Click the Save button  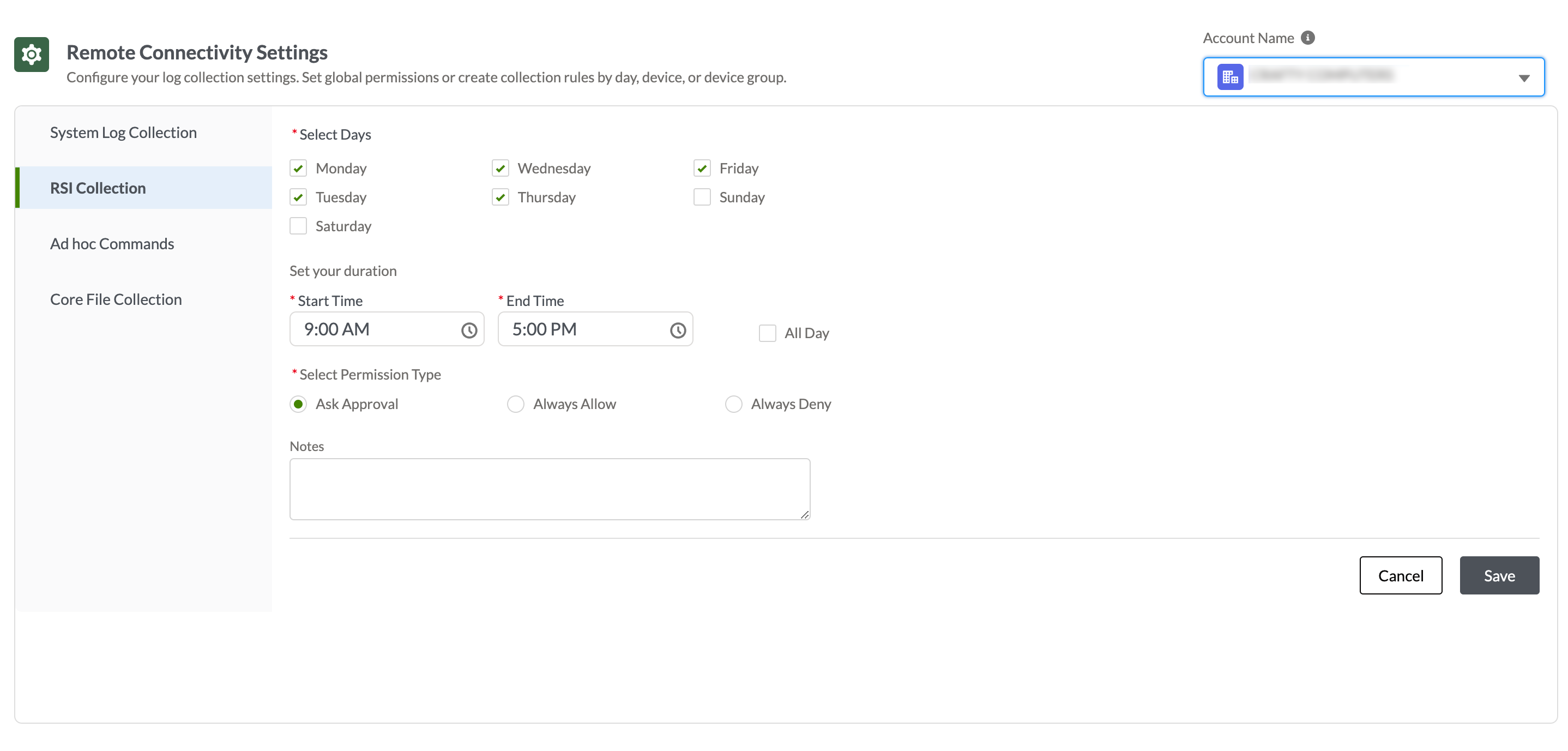(x=1499, y=575)
